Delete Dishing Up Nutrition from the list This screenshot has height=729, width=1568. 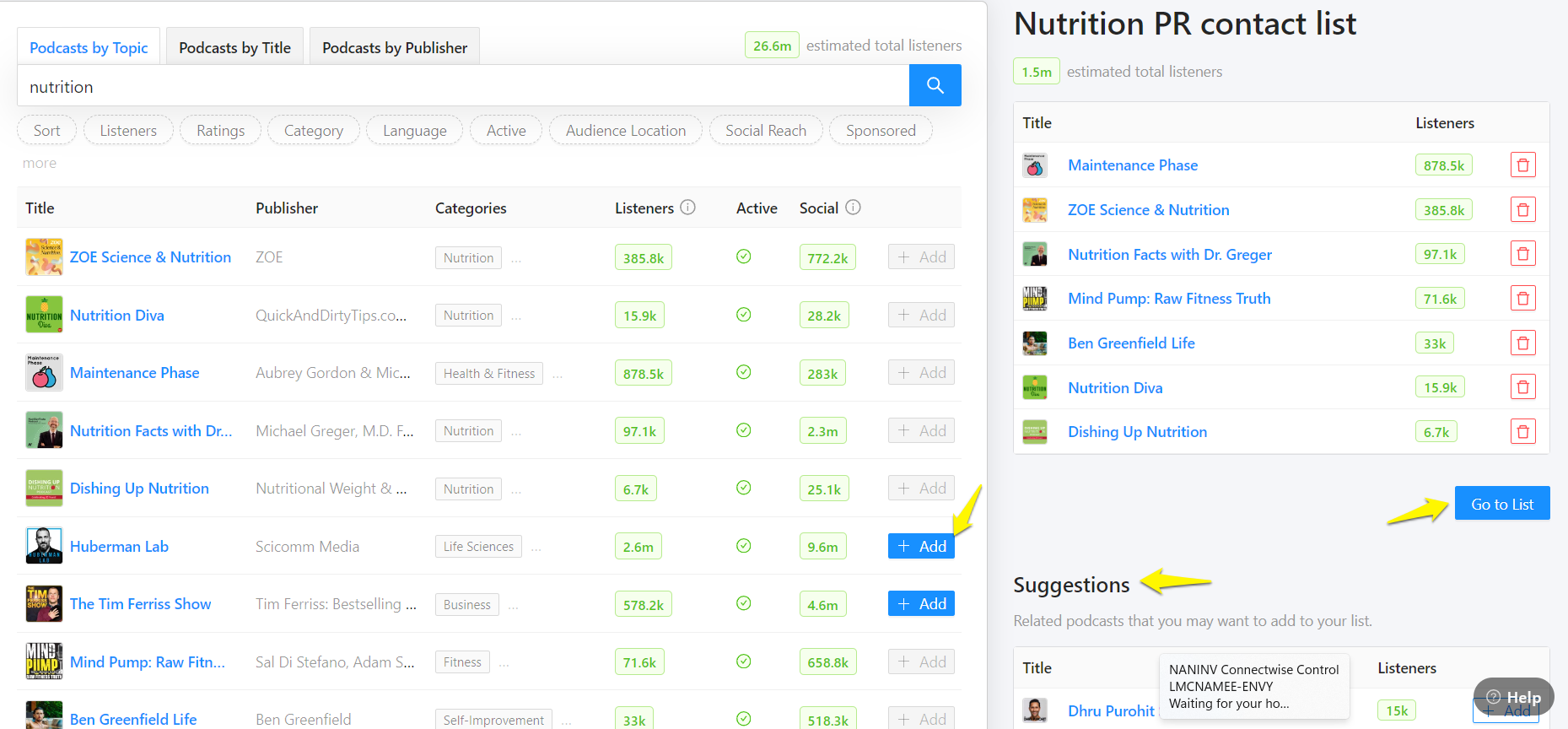(1522, 431)
